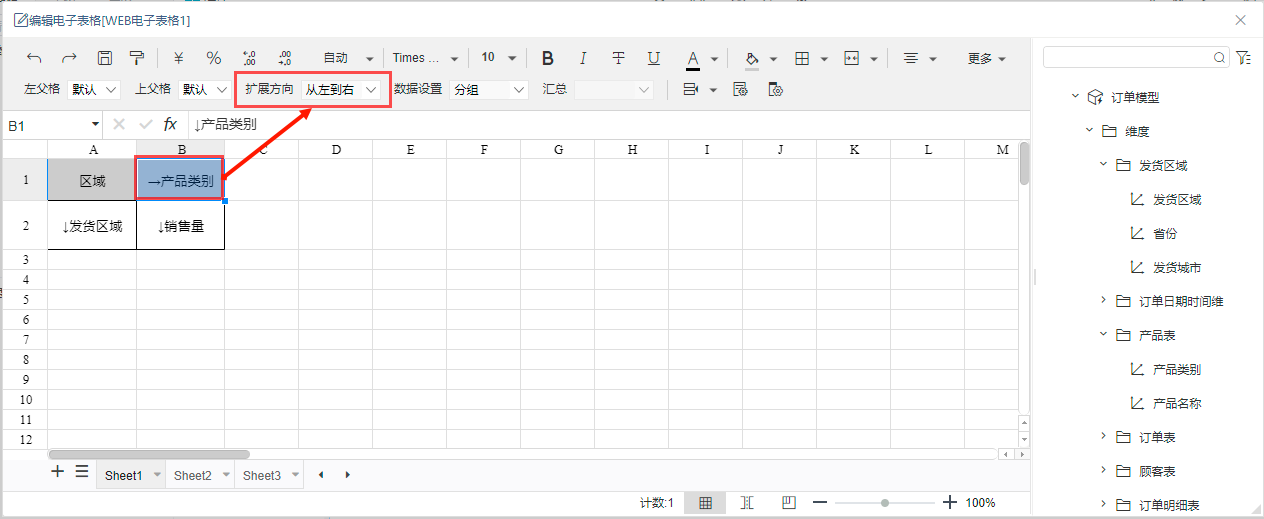
Task: Open fill color dropdown arrow
Action: tap(774, 59)
